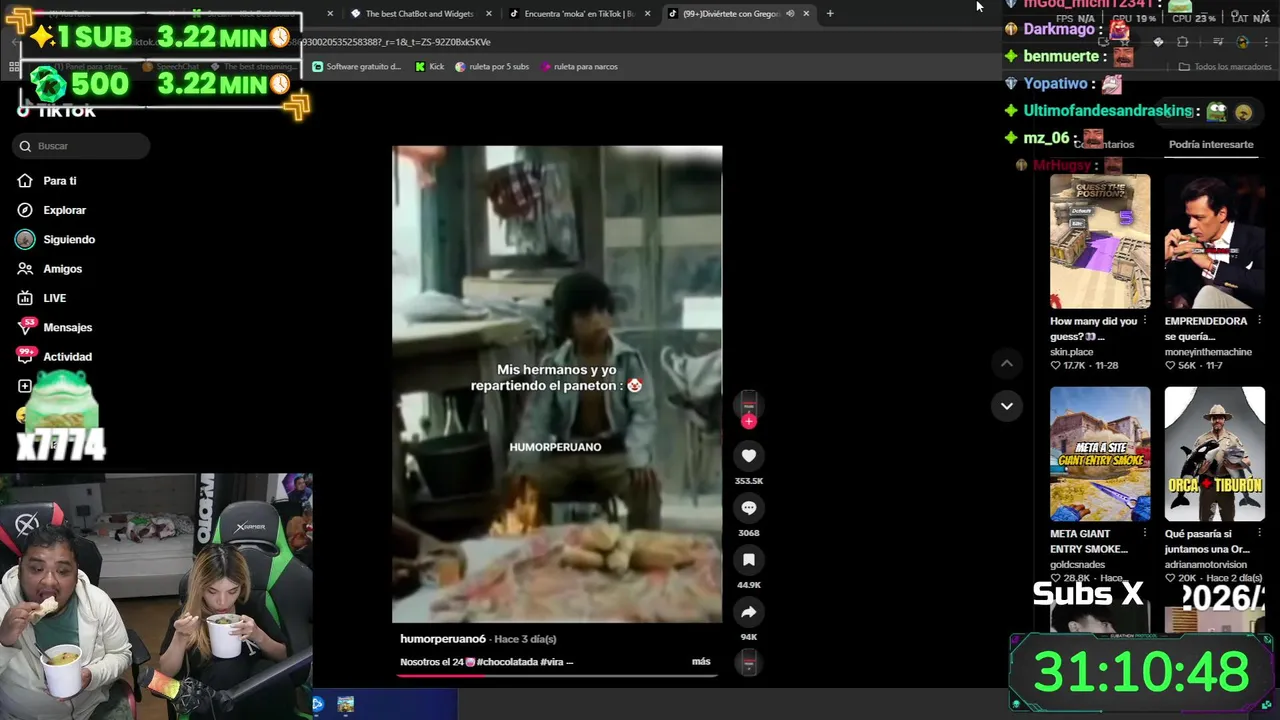Open goldcsnades creator link
1280x720 pixels.
(1078, 565)
